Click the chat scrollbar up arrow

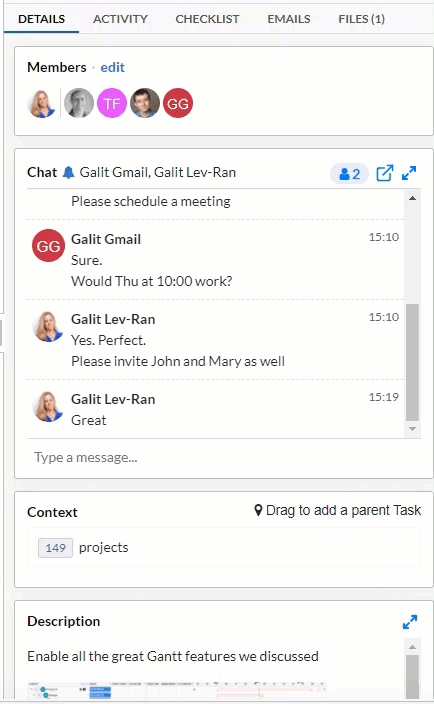(x=412, y=198)
